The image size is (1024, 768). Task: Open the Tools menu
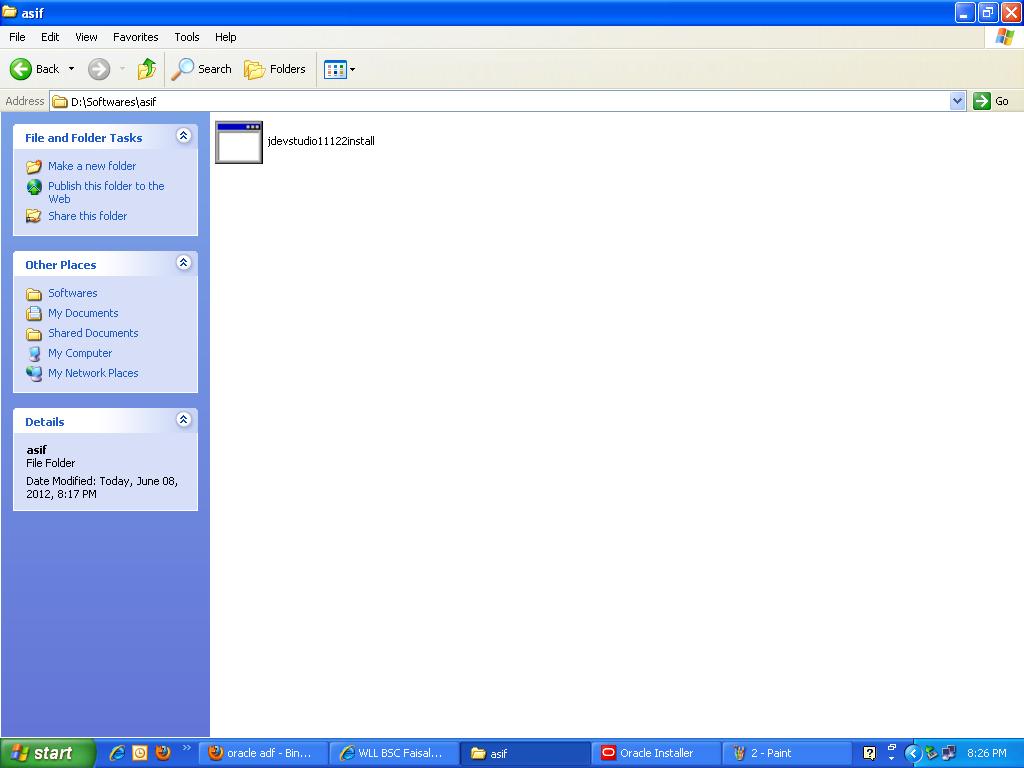point(187,37)
